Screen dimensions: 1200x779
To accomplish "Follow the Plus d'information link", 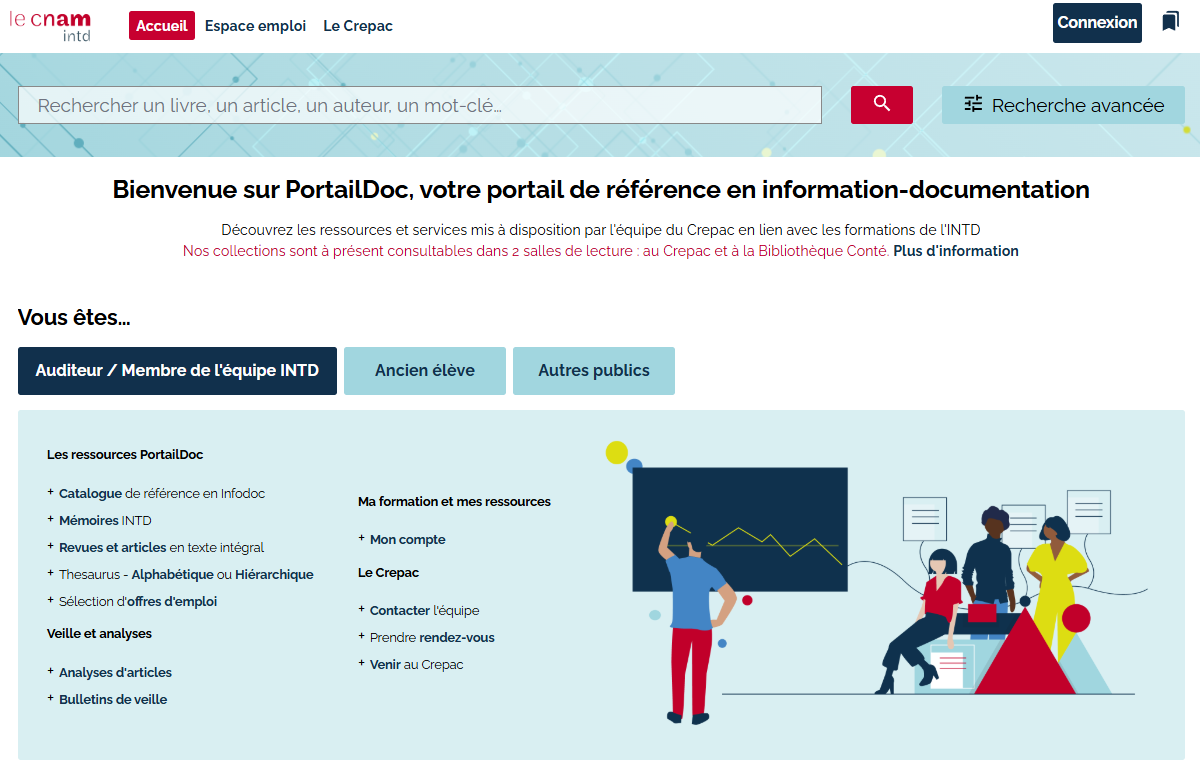I will (x=956, y=251).
